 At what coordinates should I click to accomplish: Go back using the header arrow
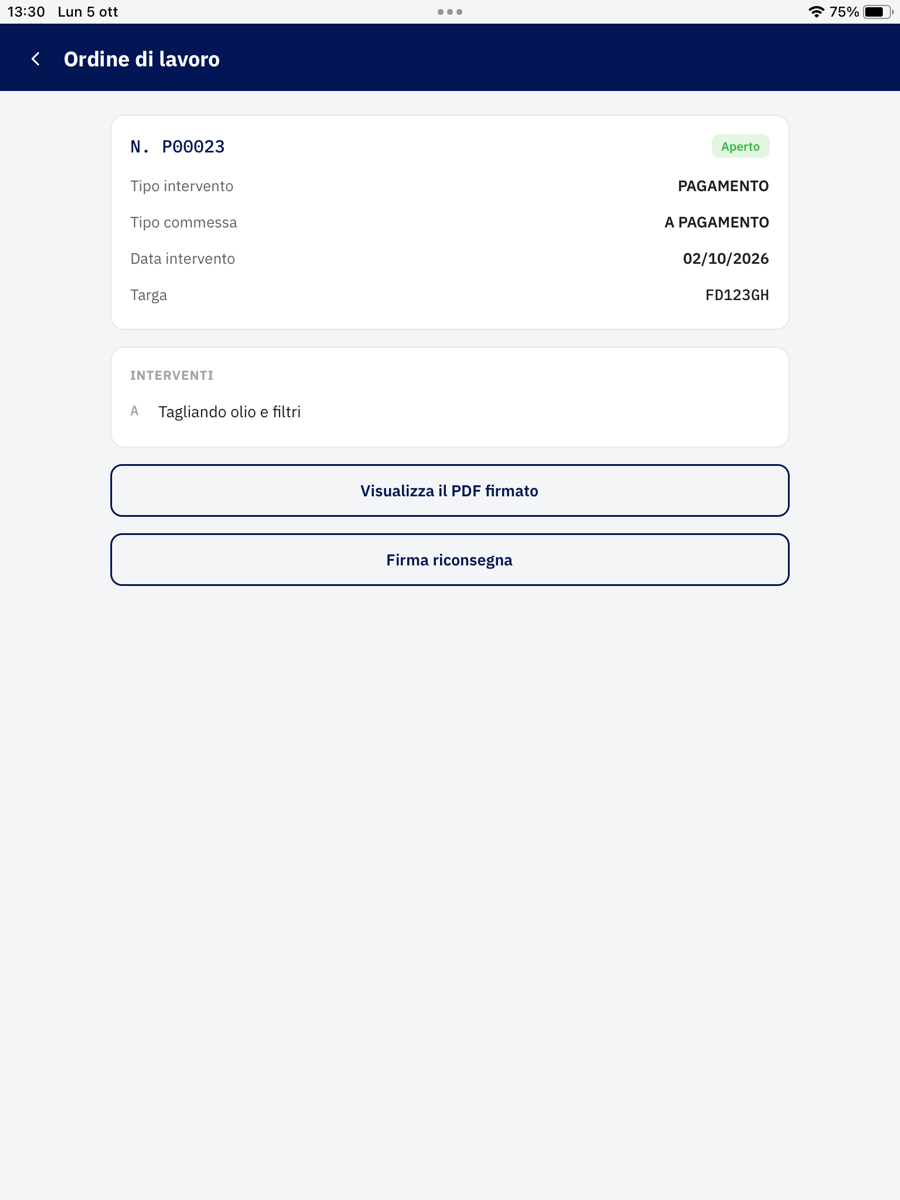pyautogui.click(x=36, y=59)
